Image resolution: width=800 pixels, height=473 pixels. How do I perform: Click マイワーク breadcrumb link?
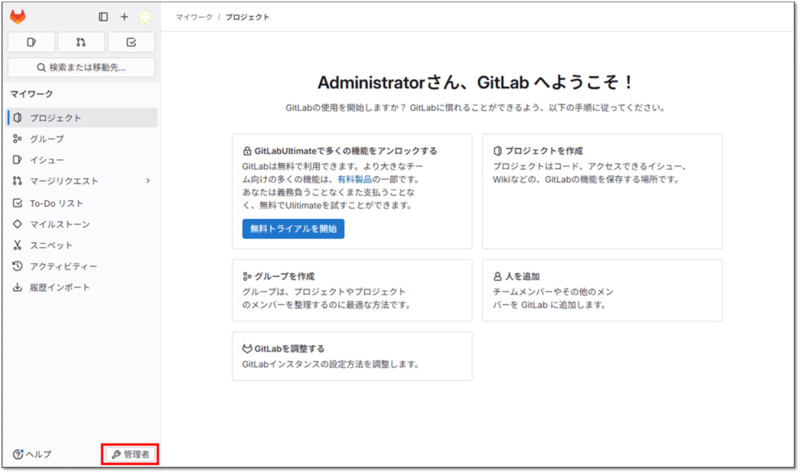click(x=194, y=17)
